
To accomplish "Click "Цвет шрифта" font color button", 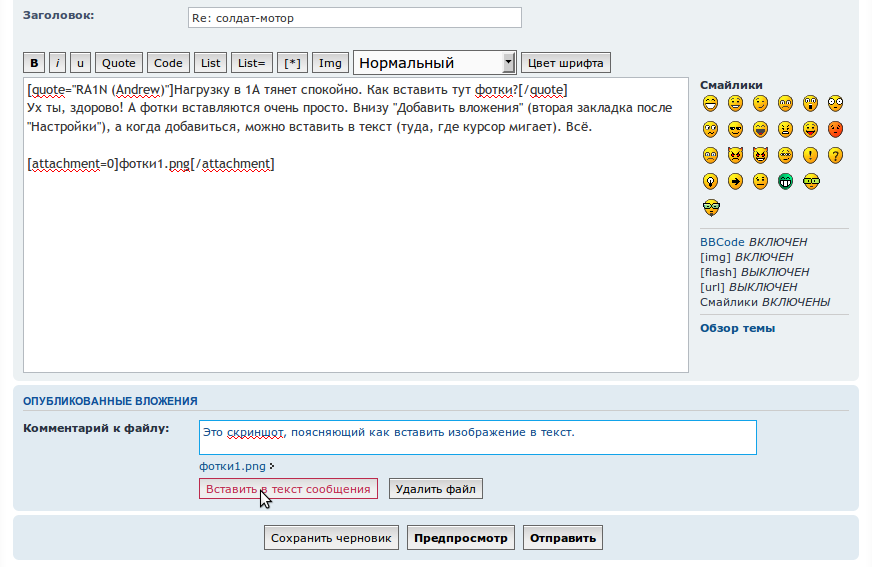I will pyautogui.click(x=565, y=63).
